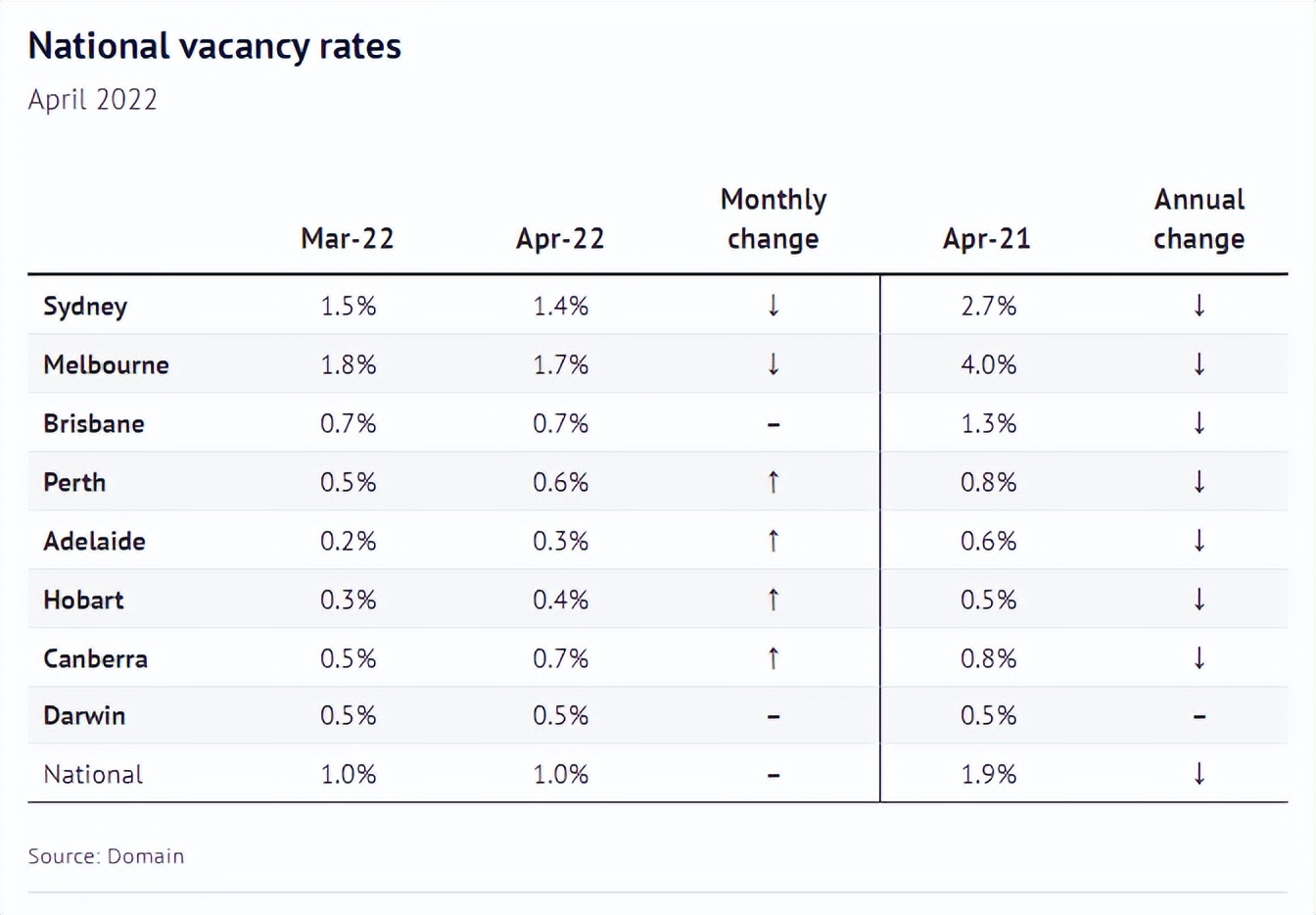Select Adelaide's monthly change up arrow
This screenshot has width=1316, height=915.
(x=774, y=541)
